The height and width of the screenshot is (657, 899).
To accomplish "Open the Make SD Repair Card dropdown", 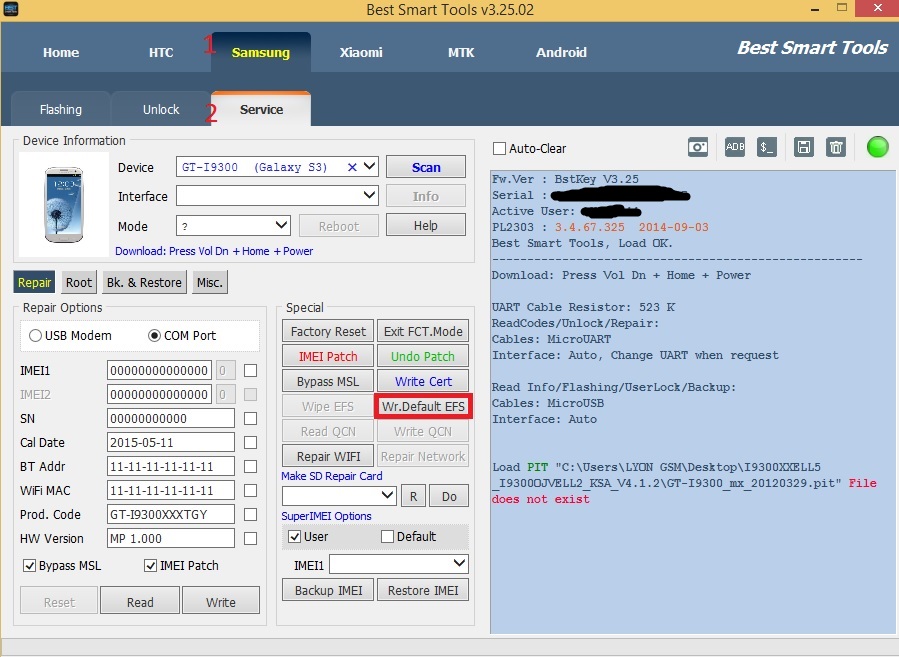I will (x=388, y=495).
